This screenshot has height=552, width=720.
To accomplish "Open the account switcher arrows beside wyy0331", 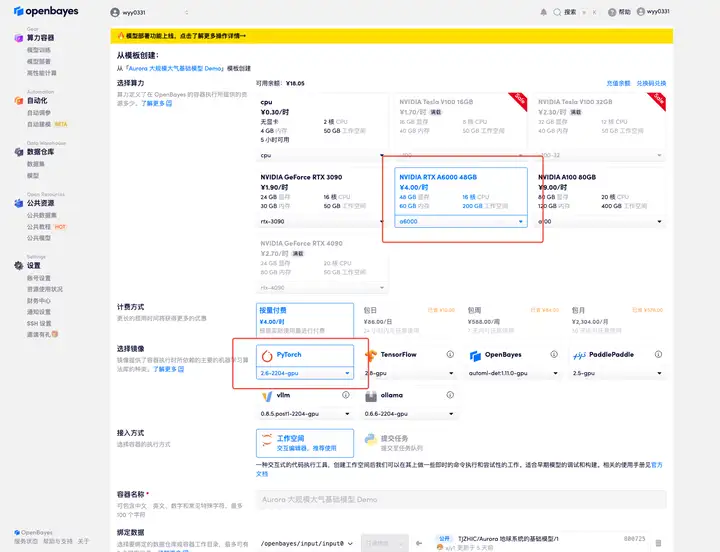I will [186, 12].
